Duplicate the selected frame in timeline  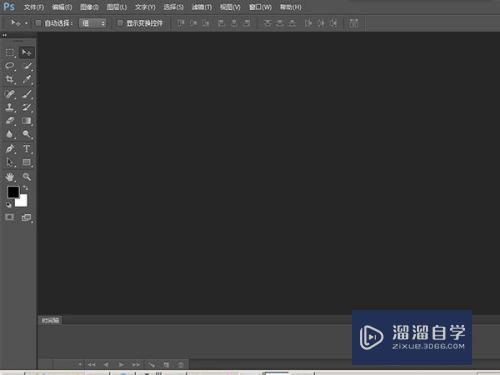point(166,365)
